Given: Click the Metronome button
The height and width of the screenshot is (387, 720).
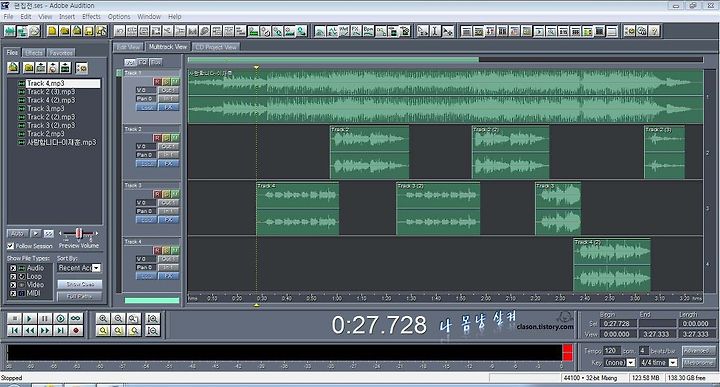Looking at the screenshot, I should [x=698, y=363].
